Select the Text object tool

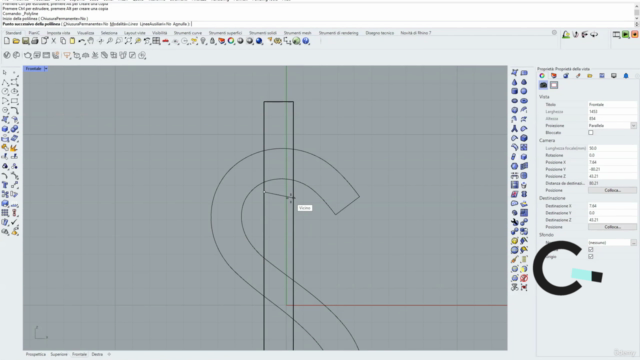click(x=5, y=185)
